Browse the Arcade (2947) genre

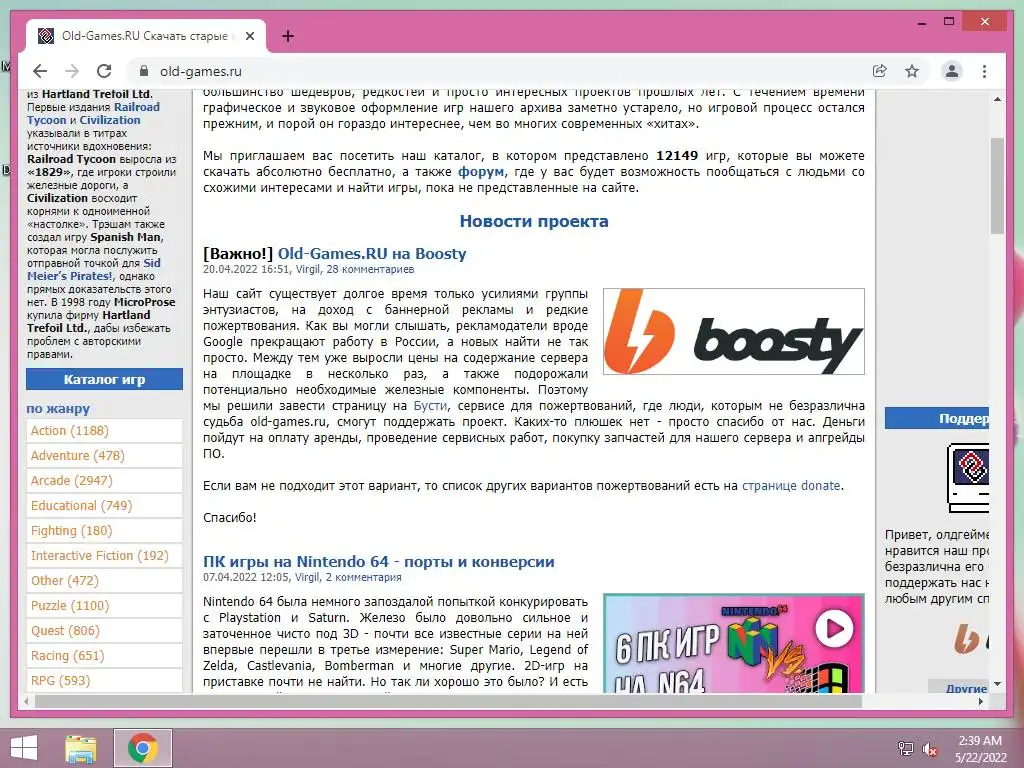[x=104, y=481]
